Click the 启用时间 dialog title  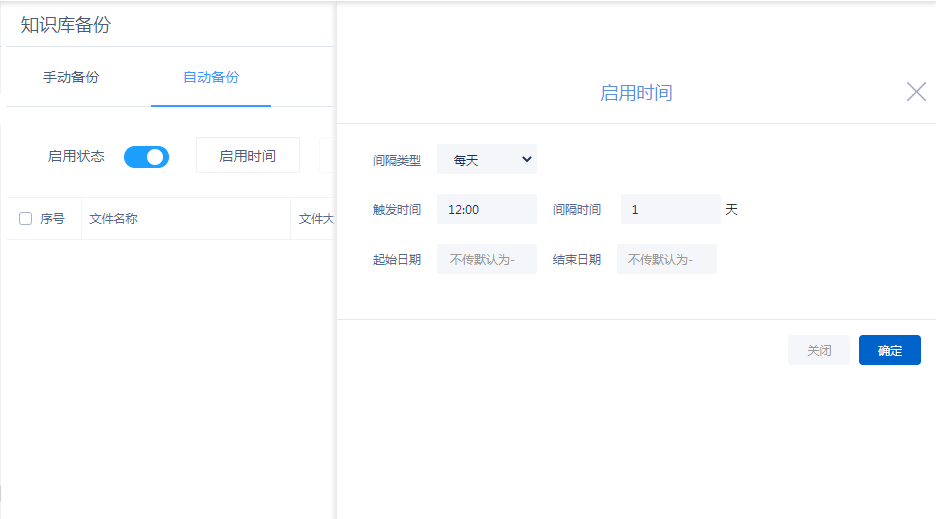tap(636, 93)
